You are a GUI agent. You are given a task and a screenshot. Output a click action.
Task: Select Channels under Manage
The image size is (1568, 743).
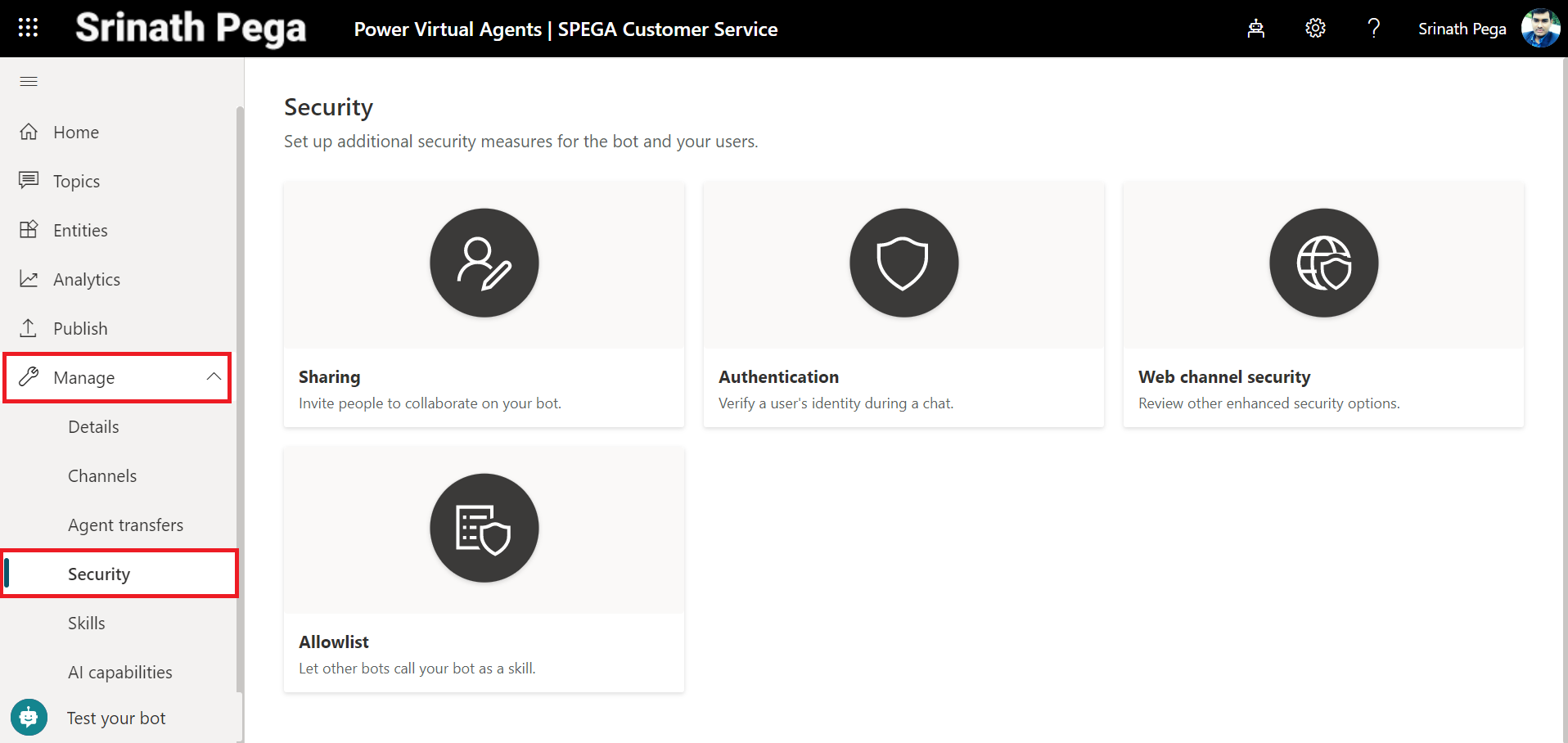pos(102,476)
